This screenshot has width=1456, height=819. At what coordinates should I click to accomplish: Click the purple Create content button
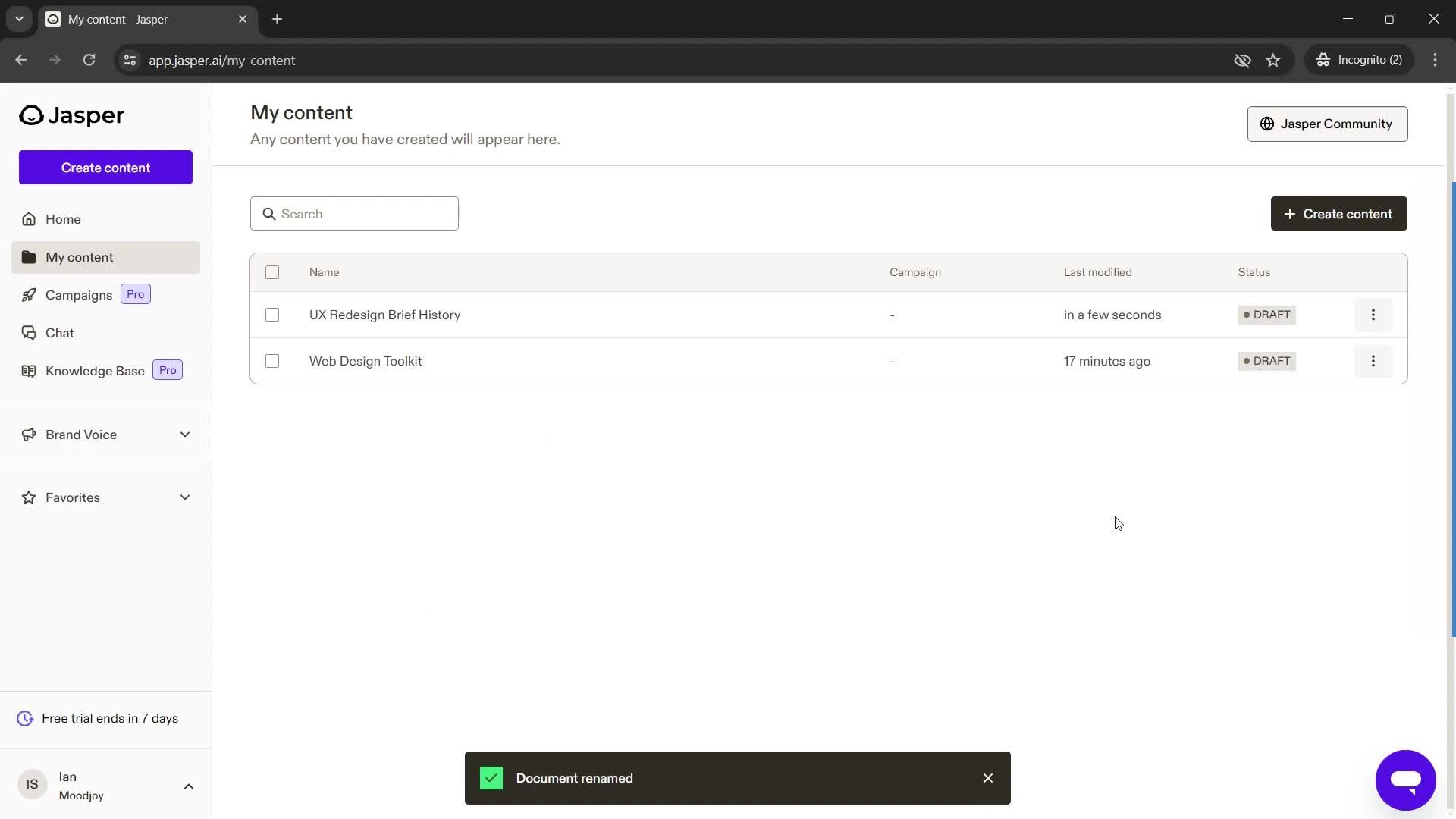(x=106, y=167)
